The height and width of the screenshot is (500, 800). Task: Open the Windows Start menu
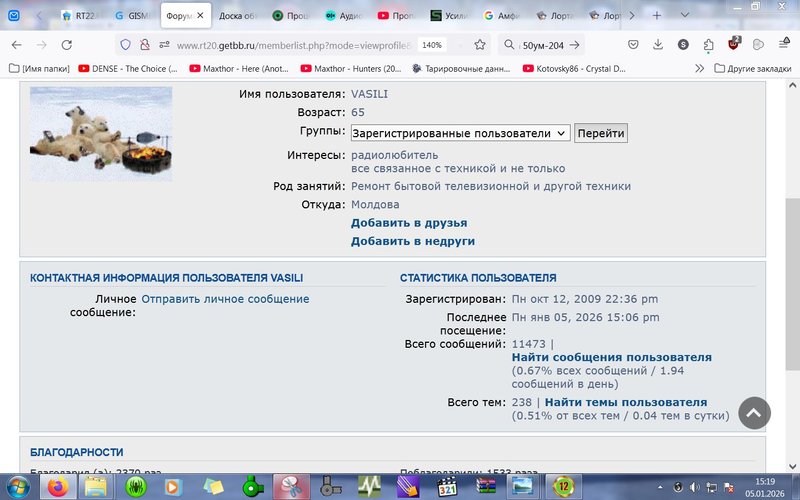[x=18, y=487]
